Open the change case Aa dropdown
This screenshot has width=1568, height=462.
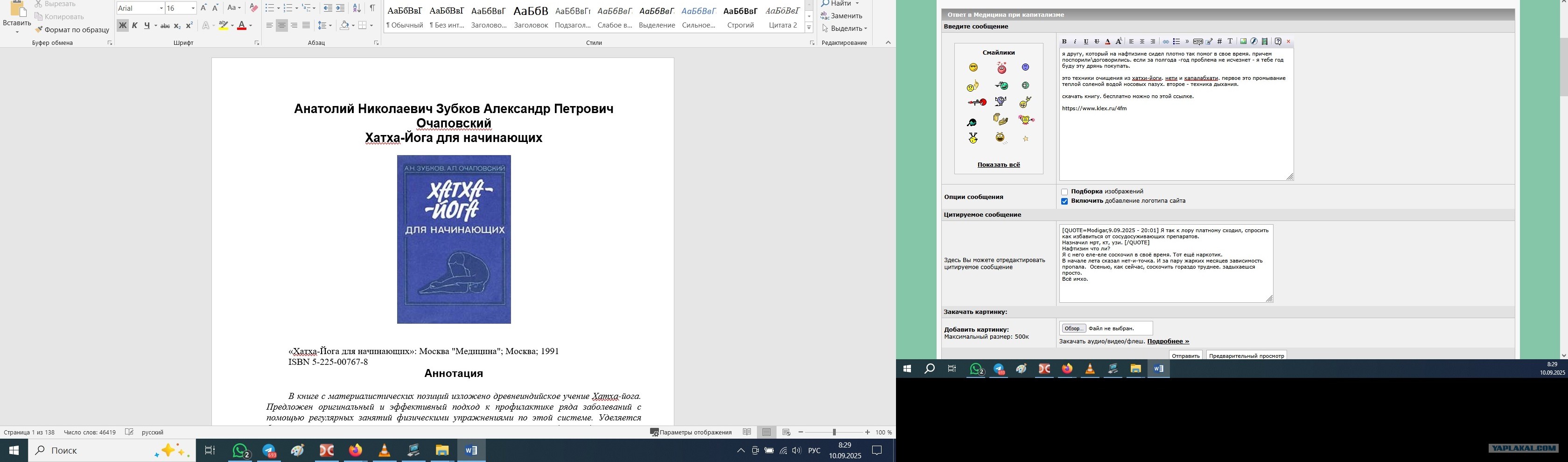(234, 8)
